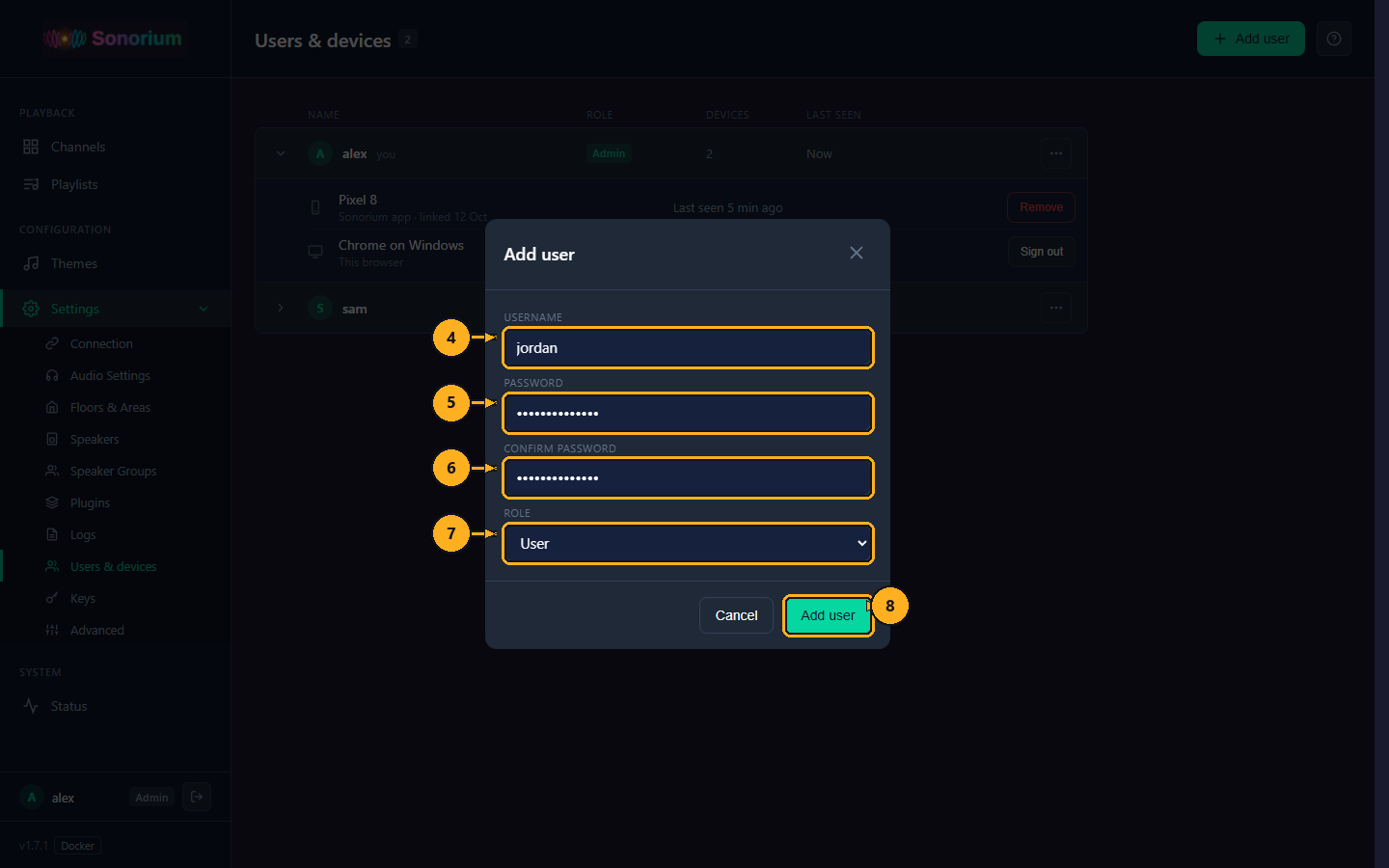The image size is (1389, 868).
Task: Open the Themes page
Action: pyautogui.click(x=115, y=263)
